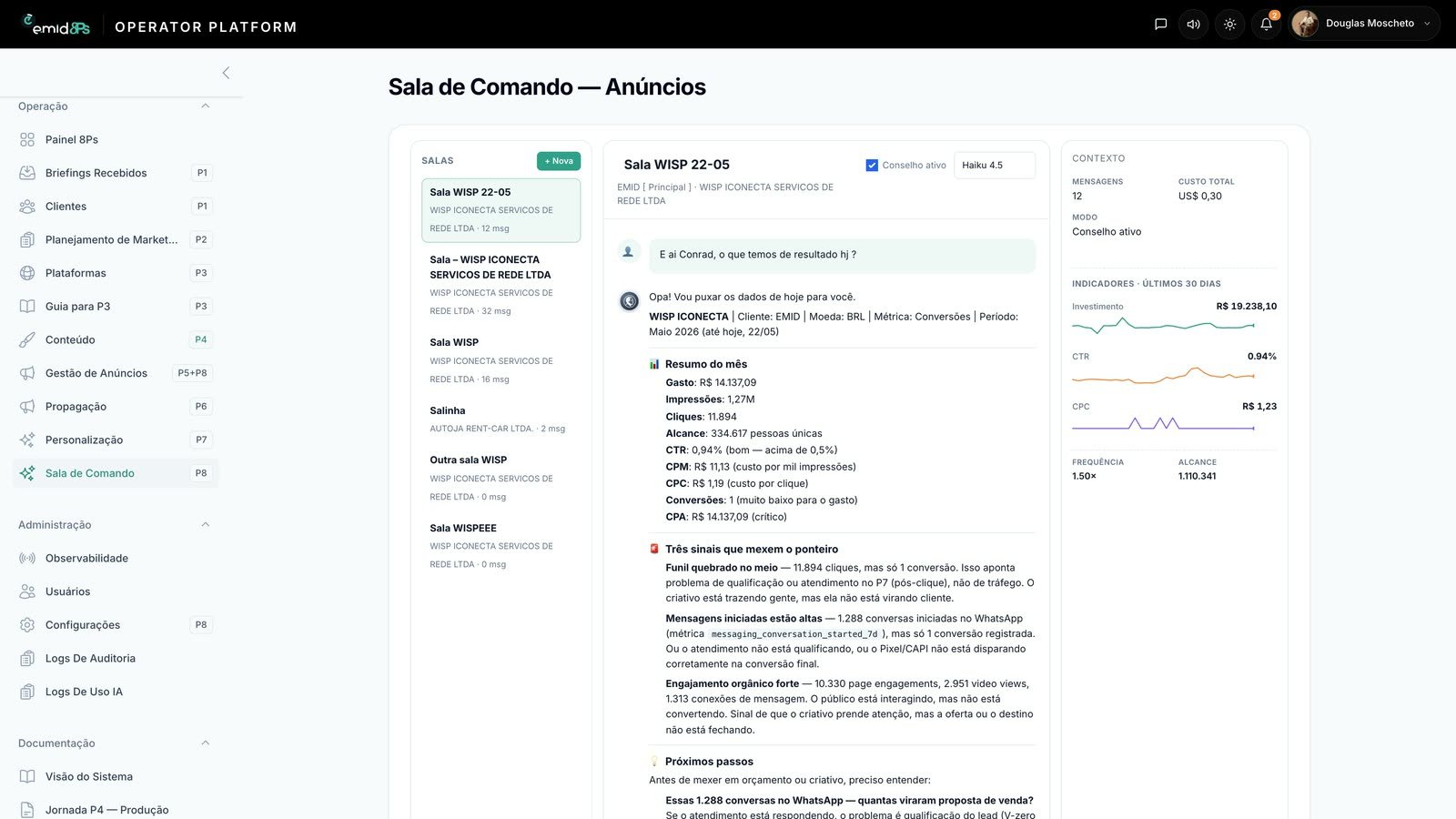Click the MENSAGENS count 12
The image size is (1456, 819).
point(1077,196)
